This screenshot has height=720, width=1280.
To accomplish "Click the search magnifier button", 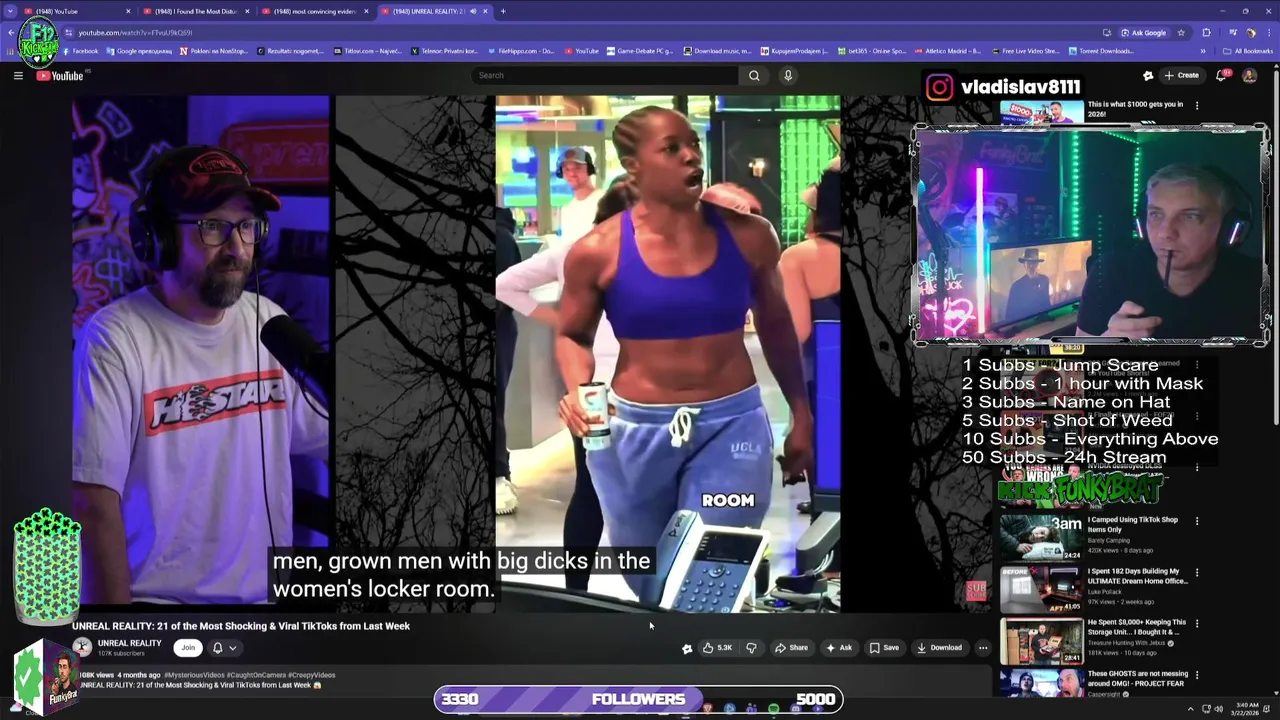I will click(x=754, y=75).
